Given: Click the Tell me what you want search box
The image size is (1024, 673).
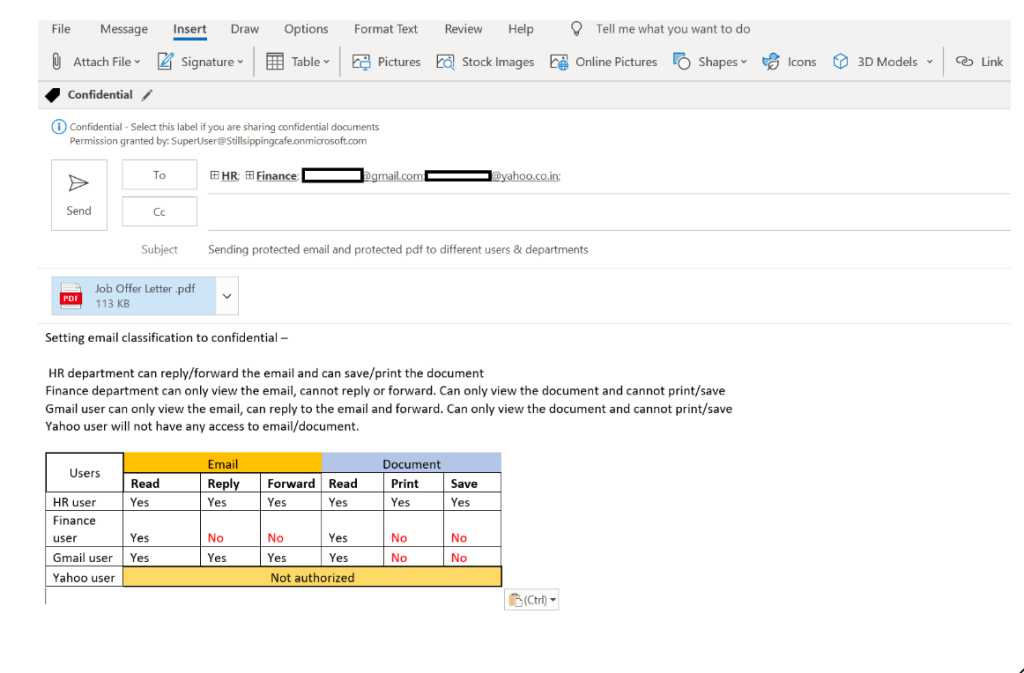Looking at the screenshot, I should pyautogui.click(x=673, y=29).
